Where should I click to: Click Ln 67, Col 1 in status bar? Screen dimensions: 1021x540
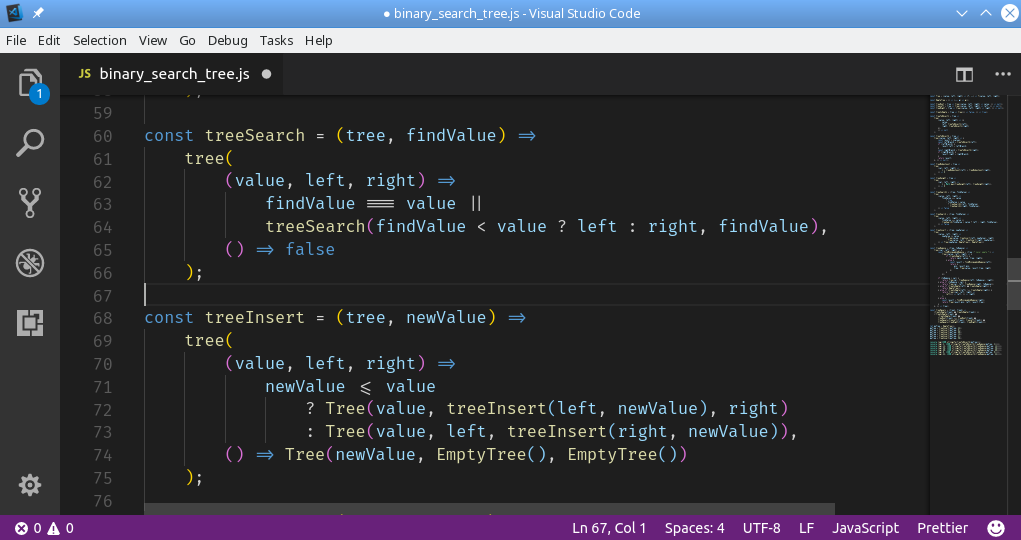point(609,528)
